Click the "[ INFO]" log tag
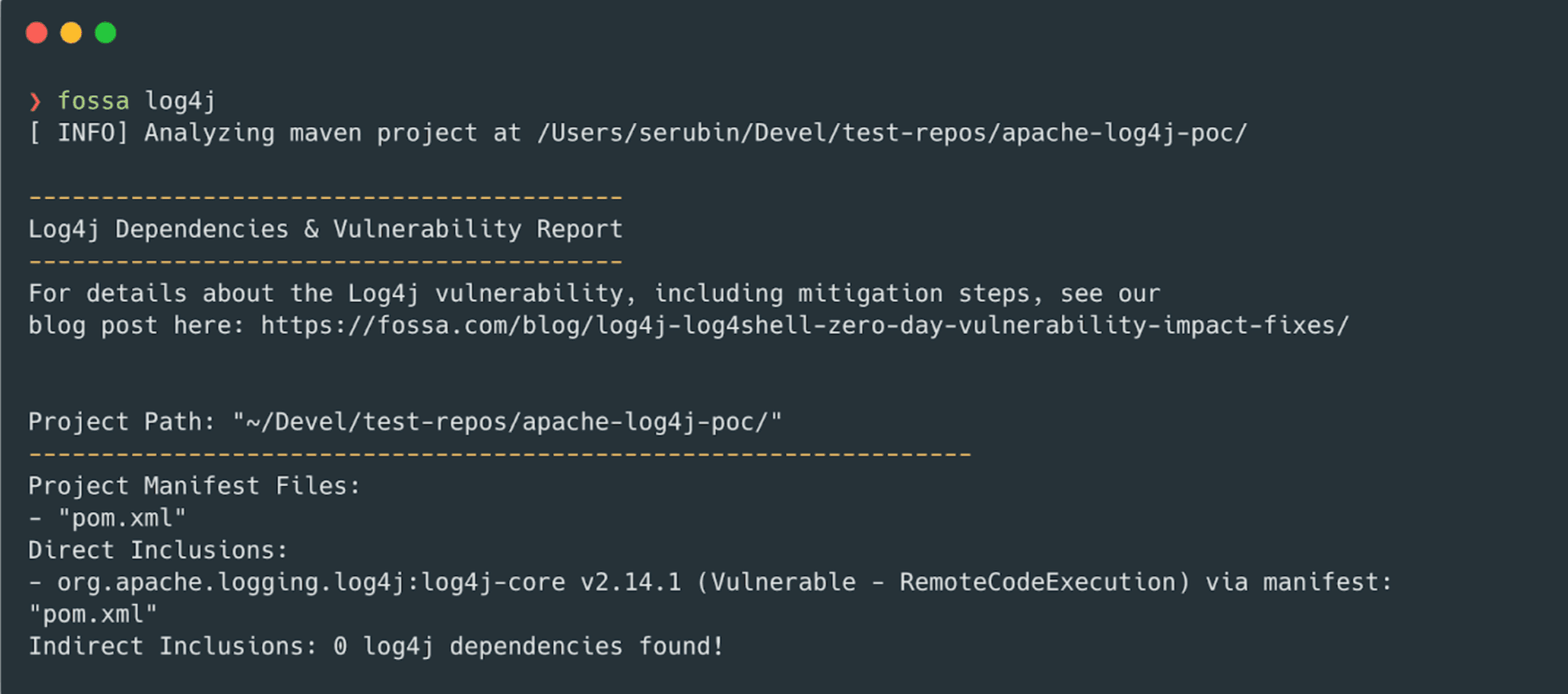This screenshot has height=694, width=1568. (x=79, y=133)
